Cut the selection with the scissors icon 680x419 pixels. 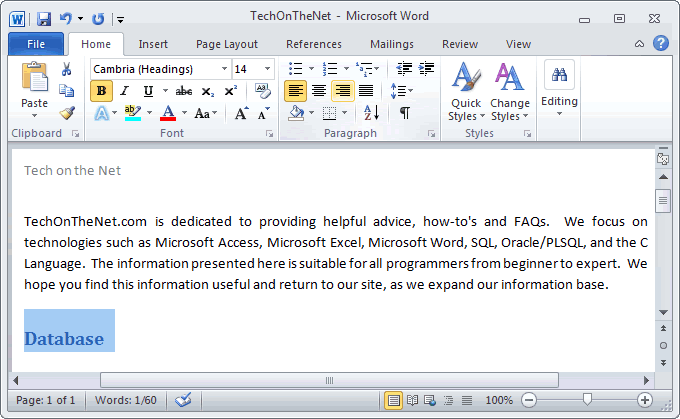click(x=66, y=69)
